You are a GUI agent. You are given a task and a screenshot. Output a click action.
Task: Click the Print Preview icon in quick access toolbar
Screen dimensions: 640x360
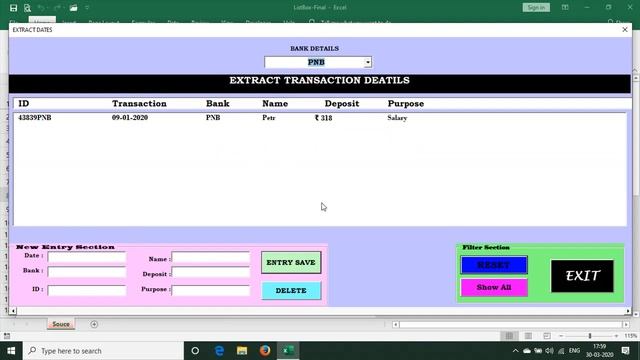(x=27, y=8)
